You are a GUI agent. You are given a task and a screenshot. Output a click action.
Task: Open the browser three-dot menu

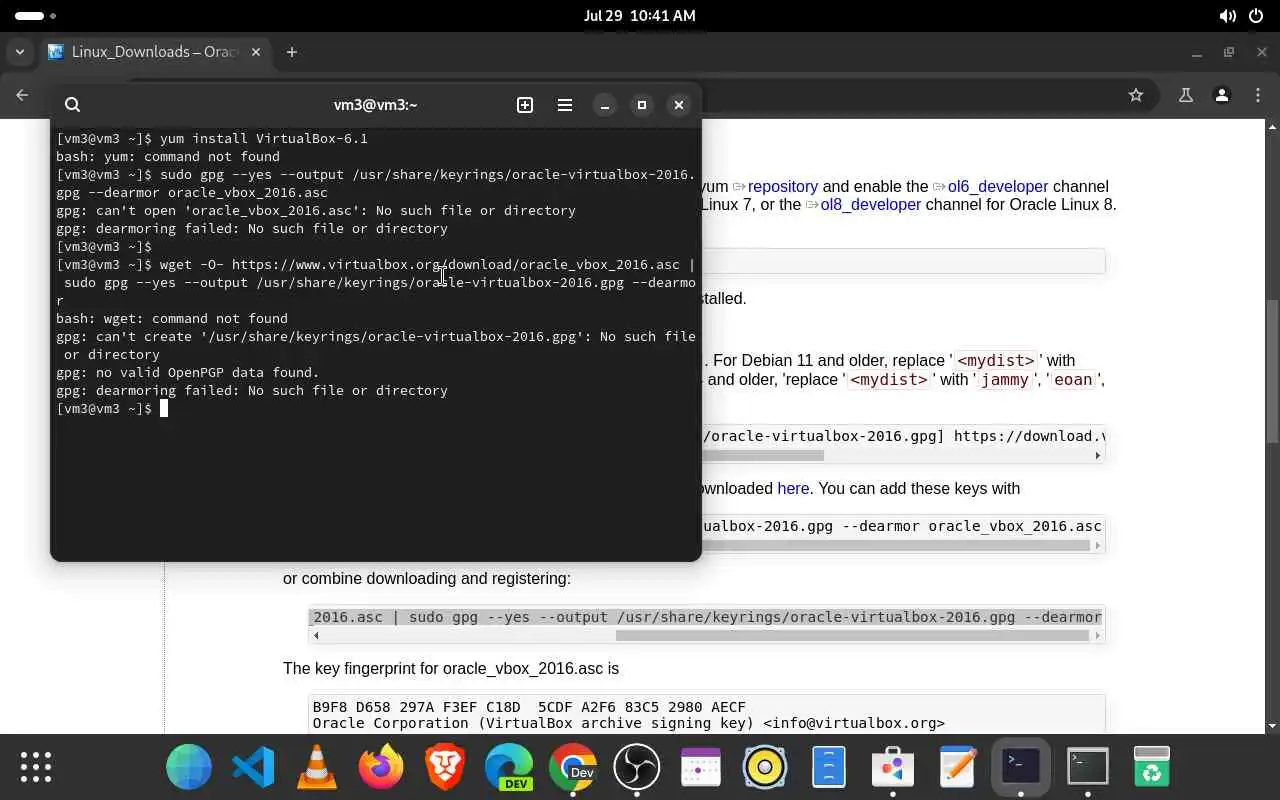[x=1258, y=95]
